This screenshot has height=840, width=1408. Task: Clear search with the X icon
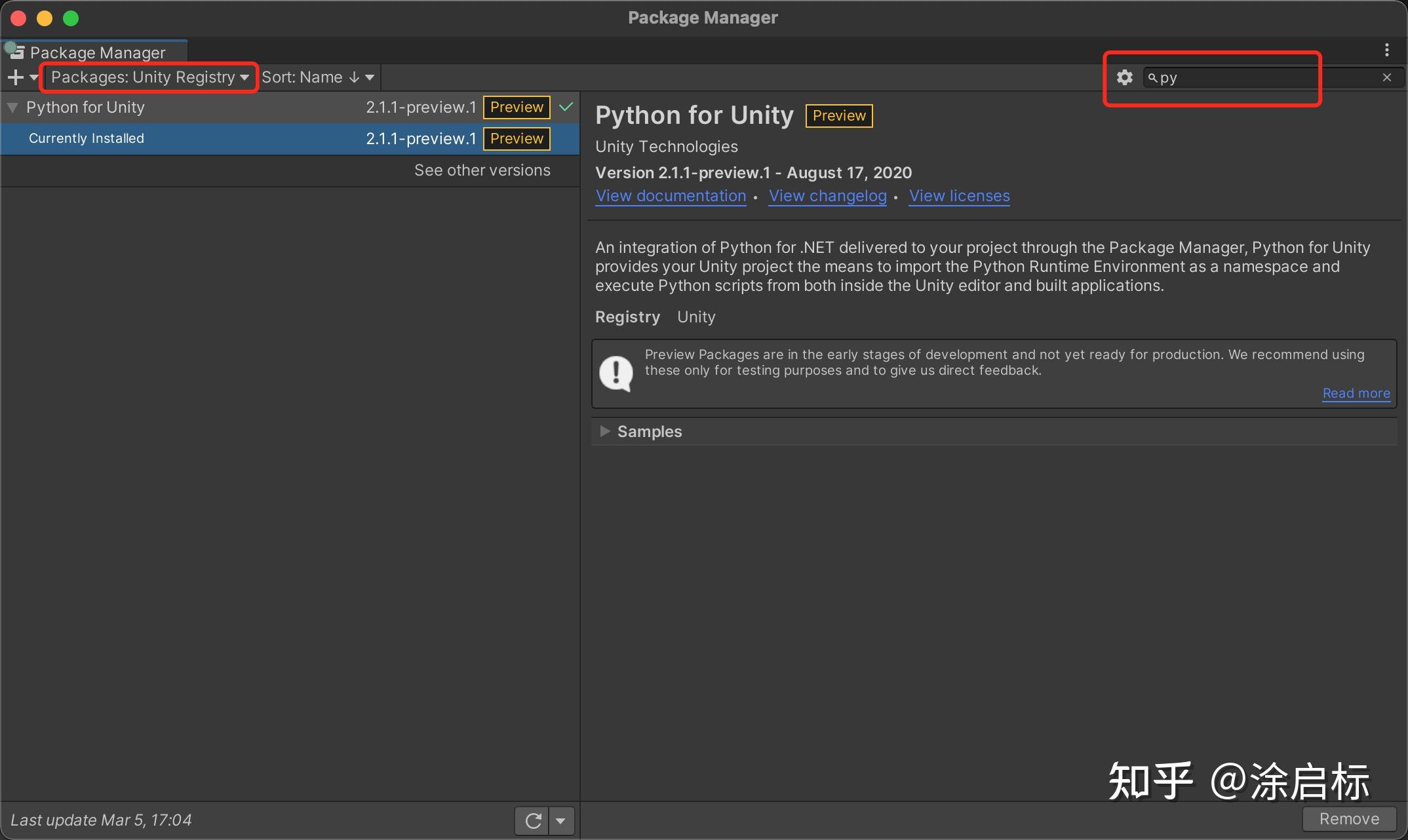tap(1386, 77)
